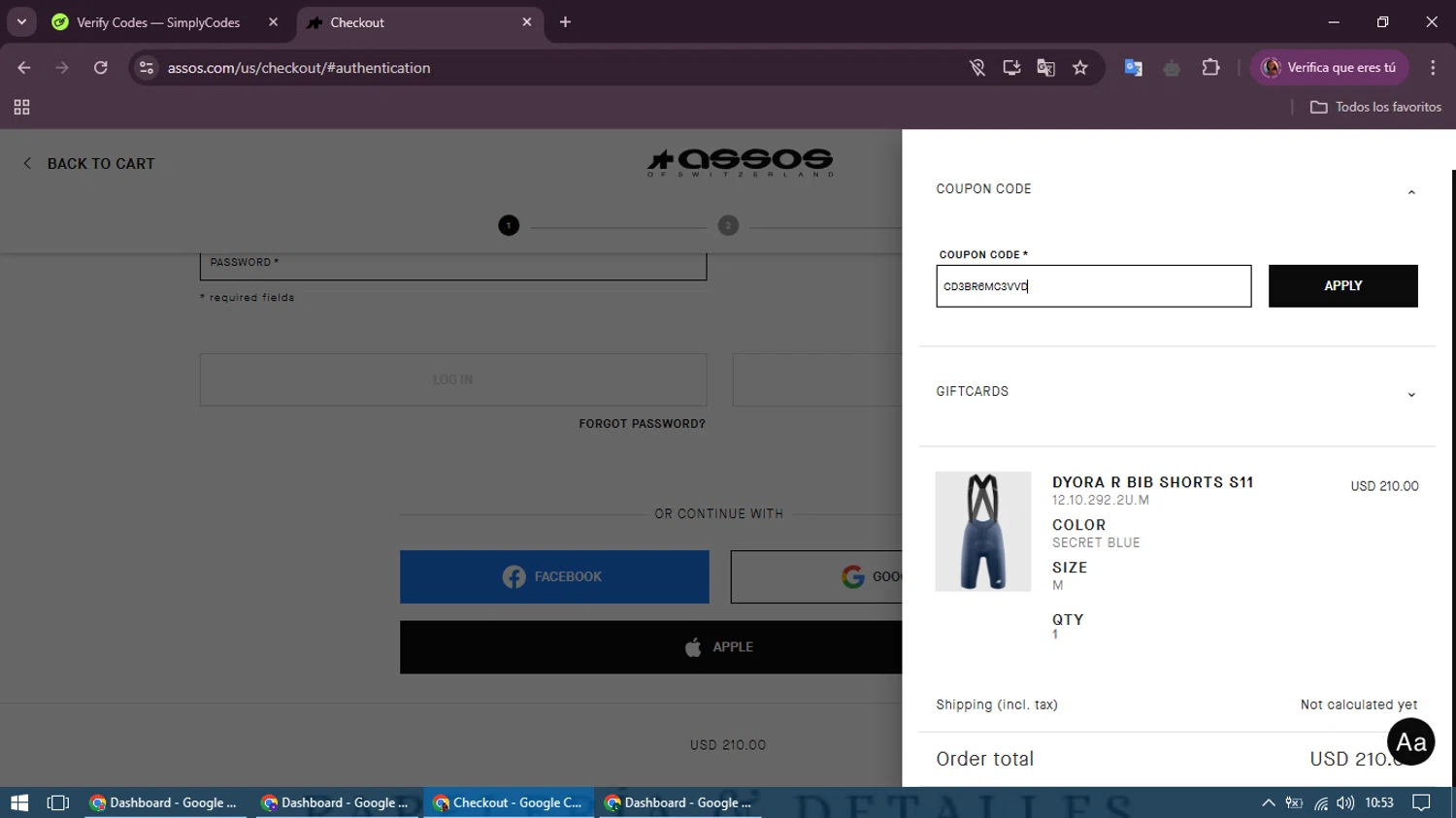1456x818 pixels.
Task: Navigate back in browser
Action: [24, 68]
